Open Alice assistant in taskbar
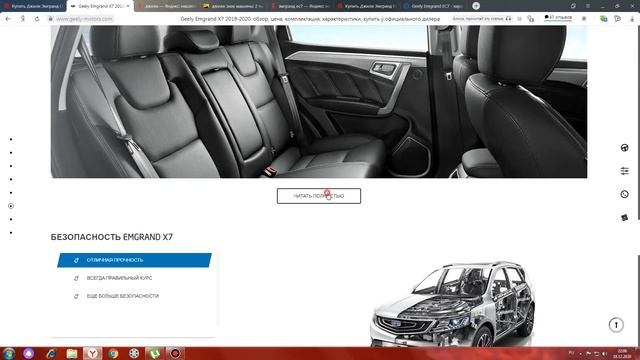Screen dimensions: 640x360 point(29,353)
